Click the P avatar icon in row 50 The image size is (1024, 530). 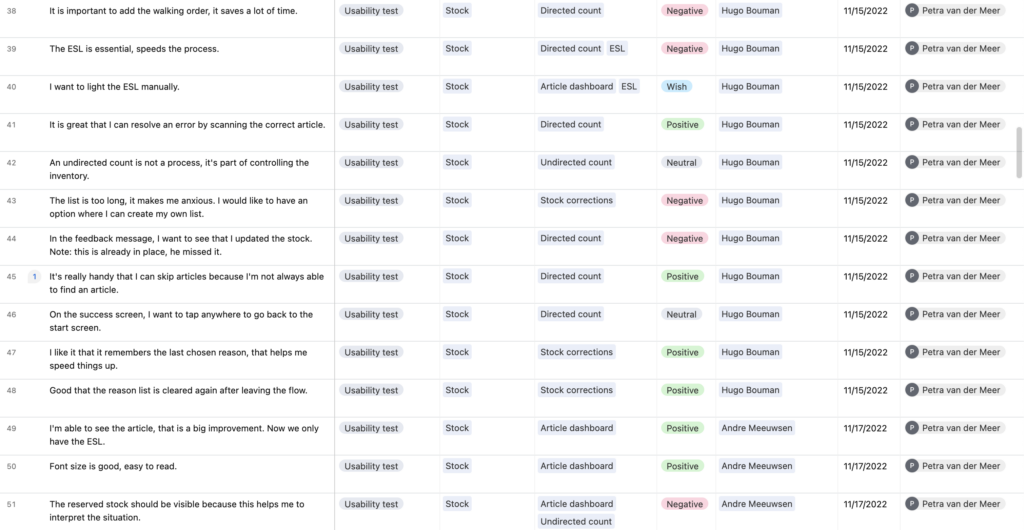[912, 467]
